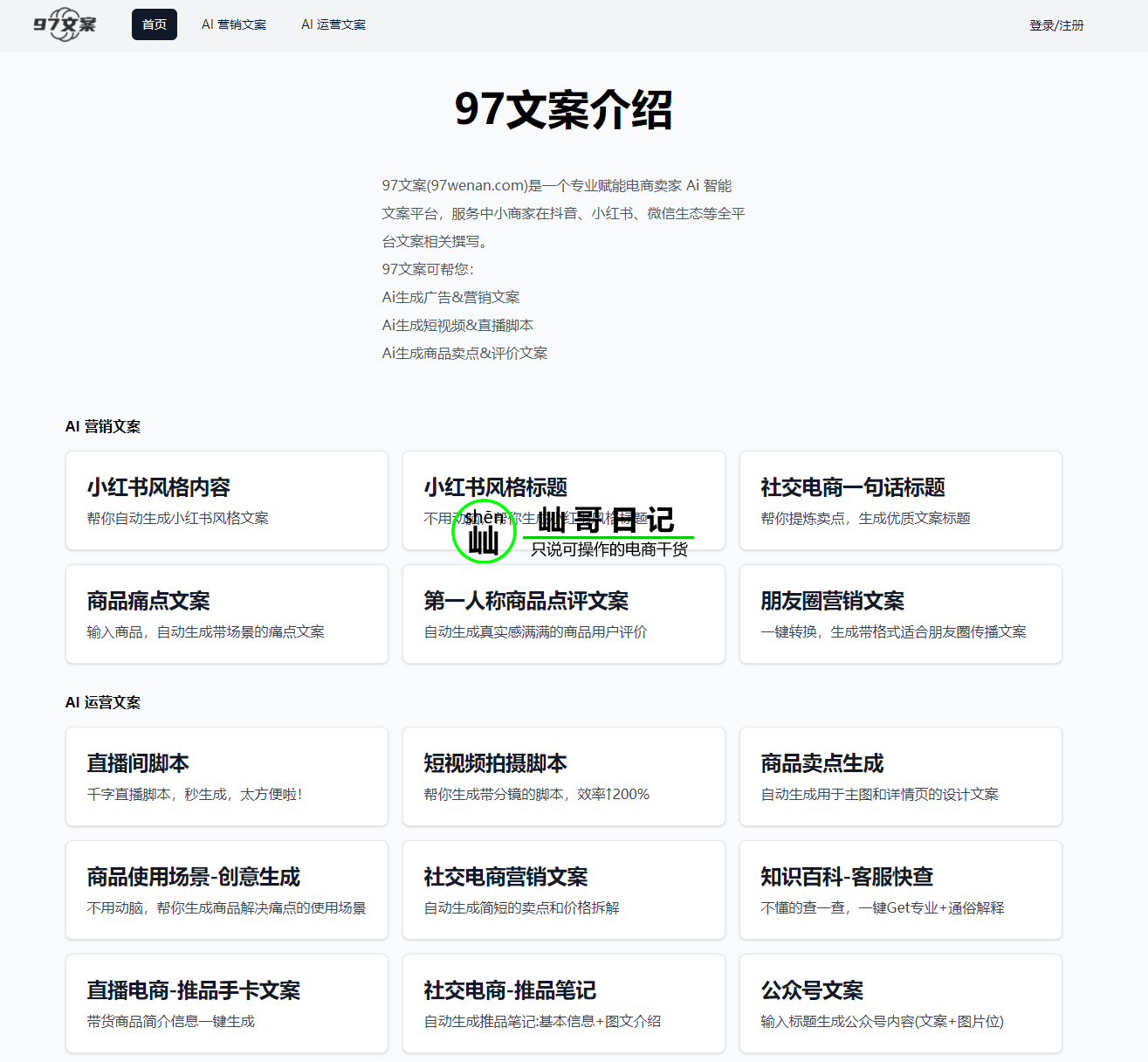Open the AI 营销文案 menu item
The height and width of the screenshot is (1062, 1148).
click(234, 24)
